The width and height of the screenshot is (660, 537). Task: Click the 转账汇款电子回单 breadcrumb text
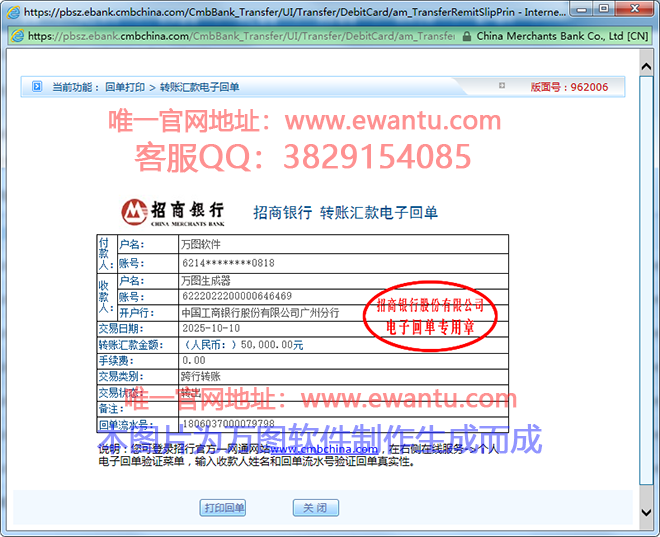click(x=200, y=87)
